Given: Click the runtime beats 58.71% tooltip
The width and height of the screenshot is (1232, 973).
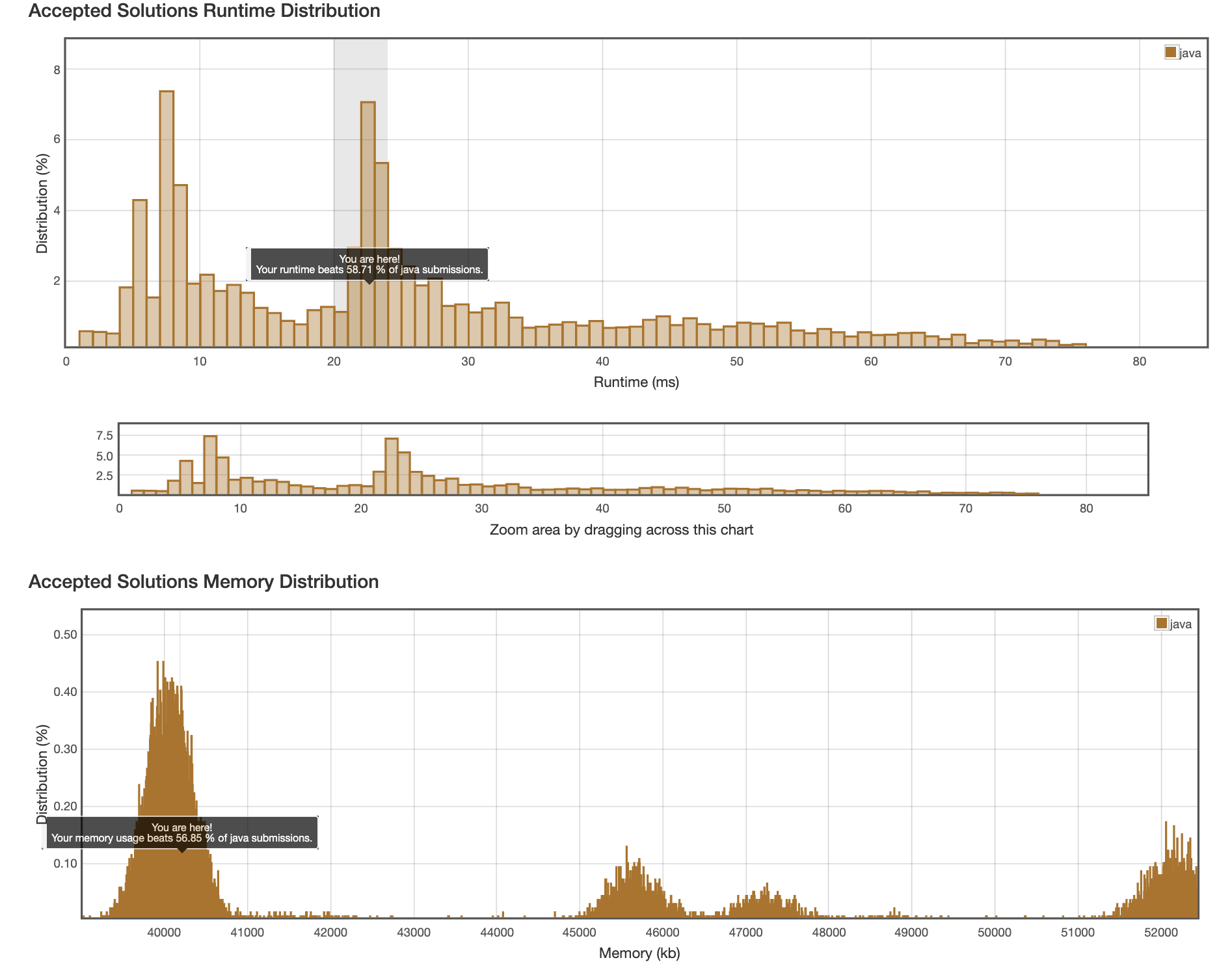Looking at the screenshot, I should pyautogui.click(x=369, y=264).
